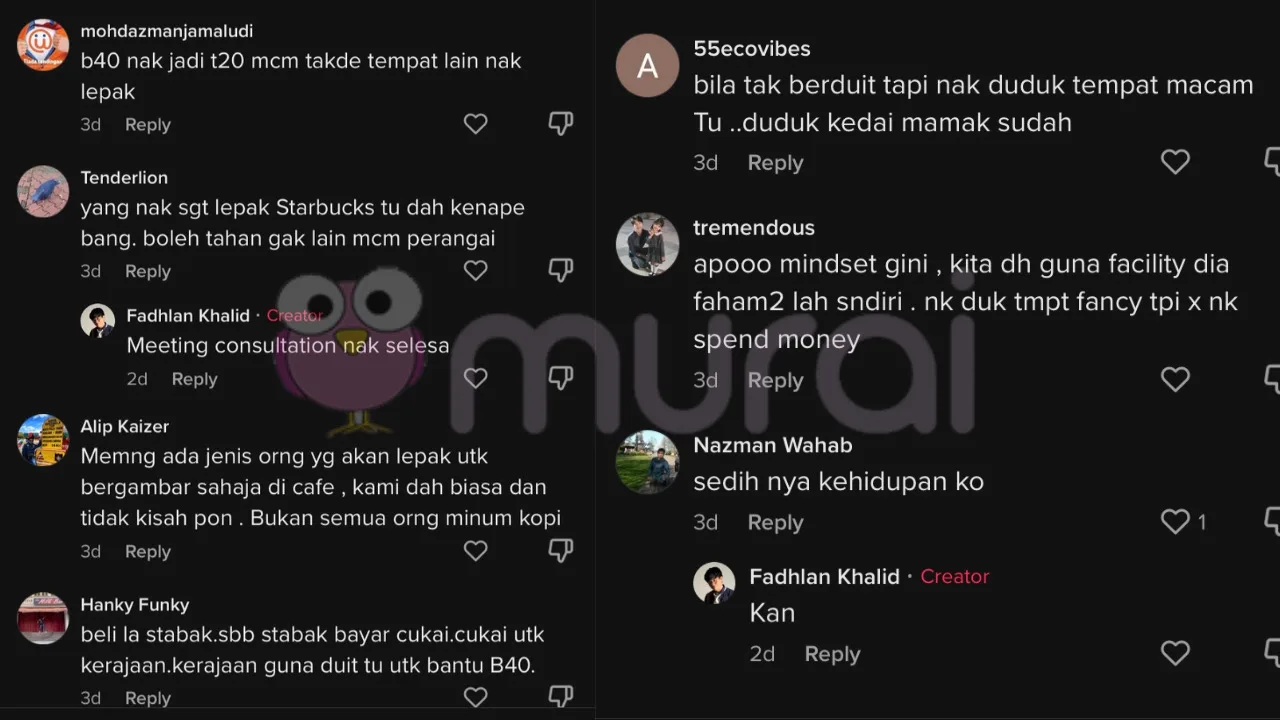This screenshot has width=1280, height=720.
Task: Like Tenderlion's Starbucks comment
Action: pos(476,271)
